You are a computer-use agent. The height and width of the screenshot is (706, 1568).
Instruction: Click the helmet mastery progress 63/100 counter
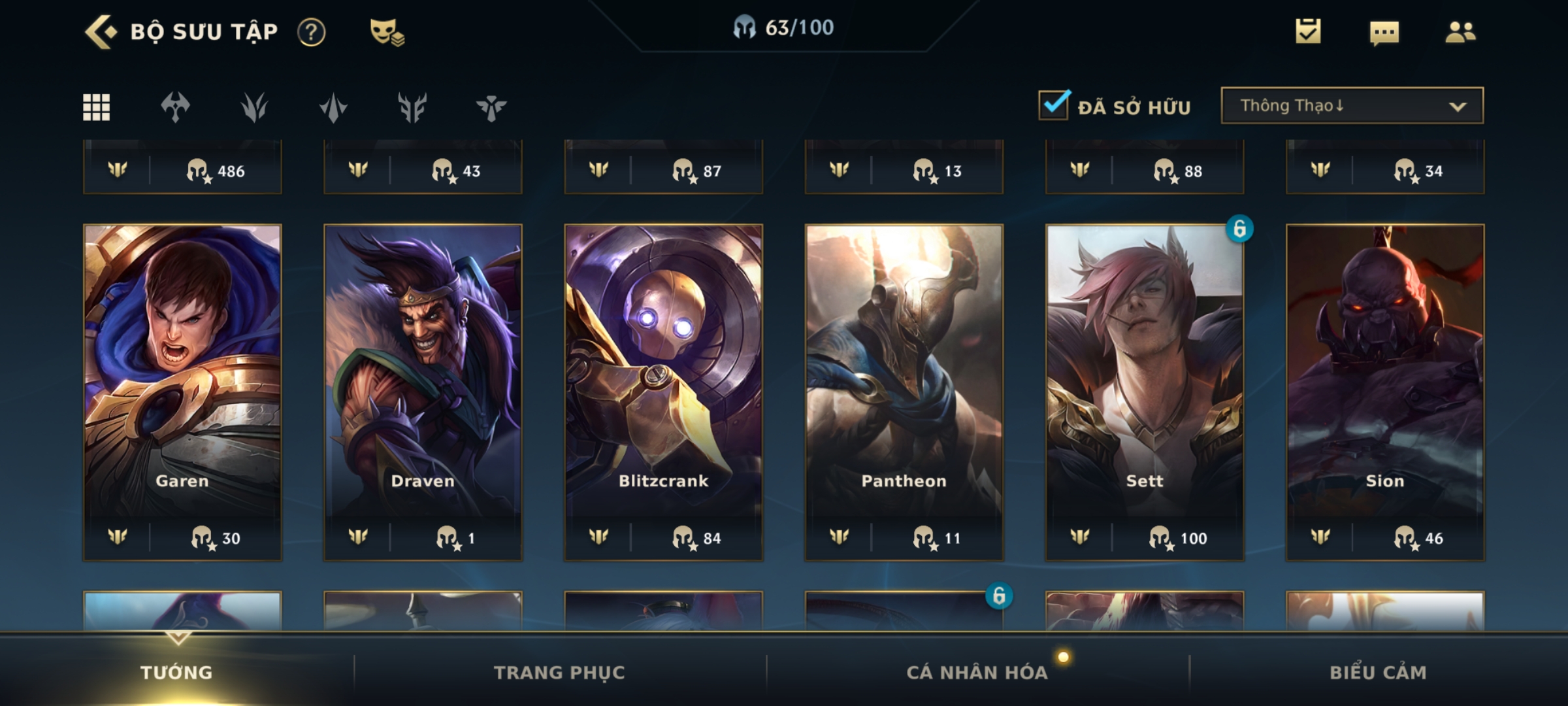point(783,27)
